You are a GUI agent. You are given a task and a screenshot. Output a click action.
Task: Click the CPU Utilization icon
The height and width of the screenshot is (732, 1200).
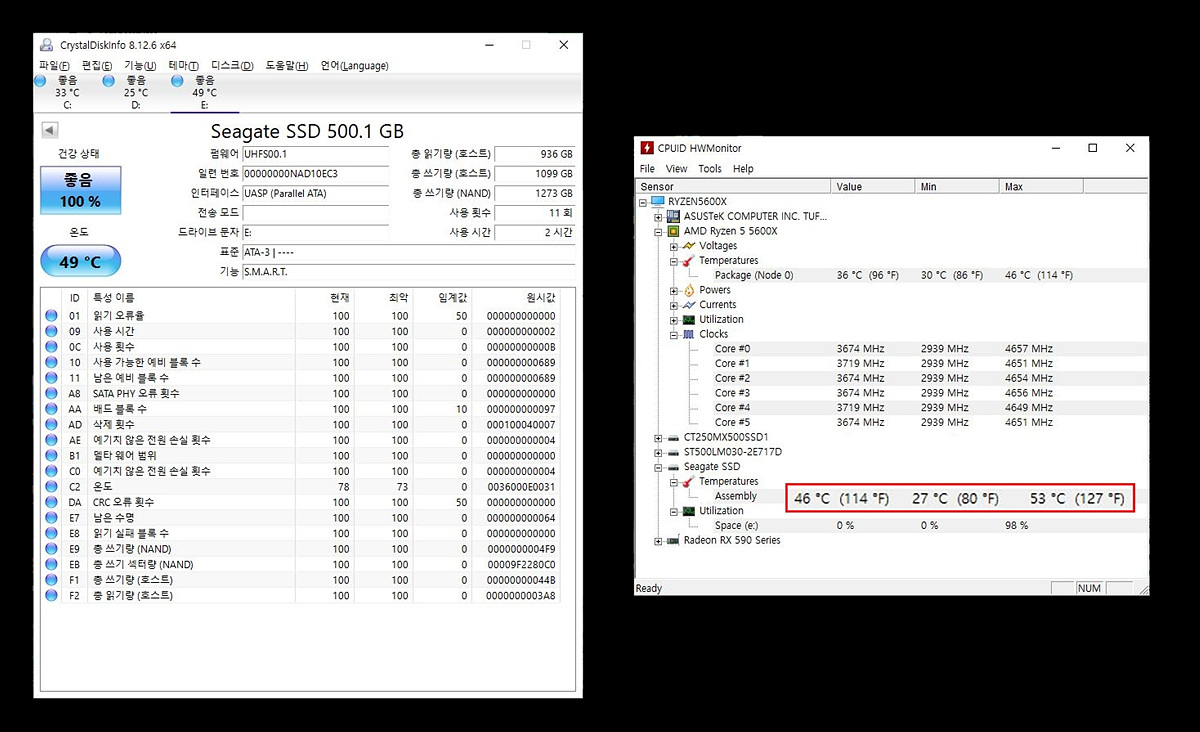(688, 320)
